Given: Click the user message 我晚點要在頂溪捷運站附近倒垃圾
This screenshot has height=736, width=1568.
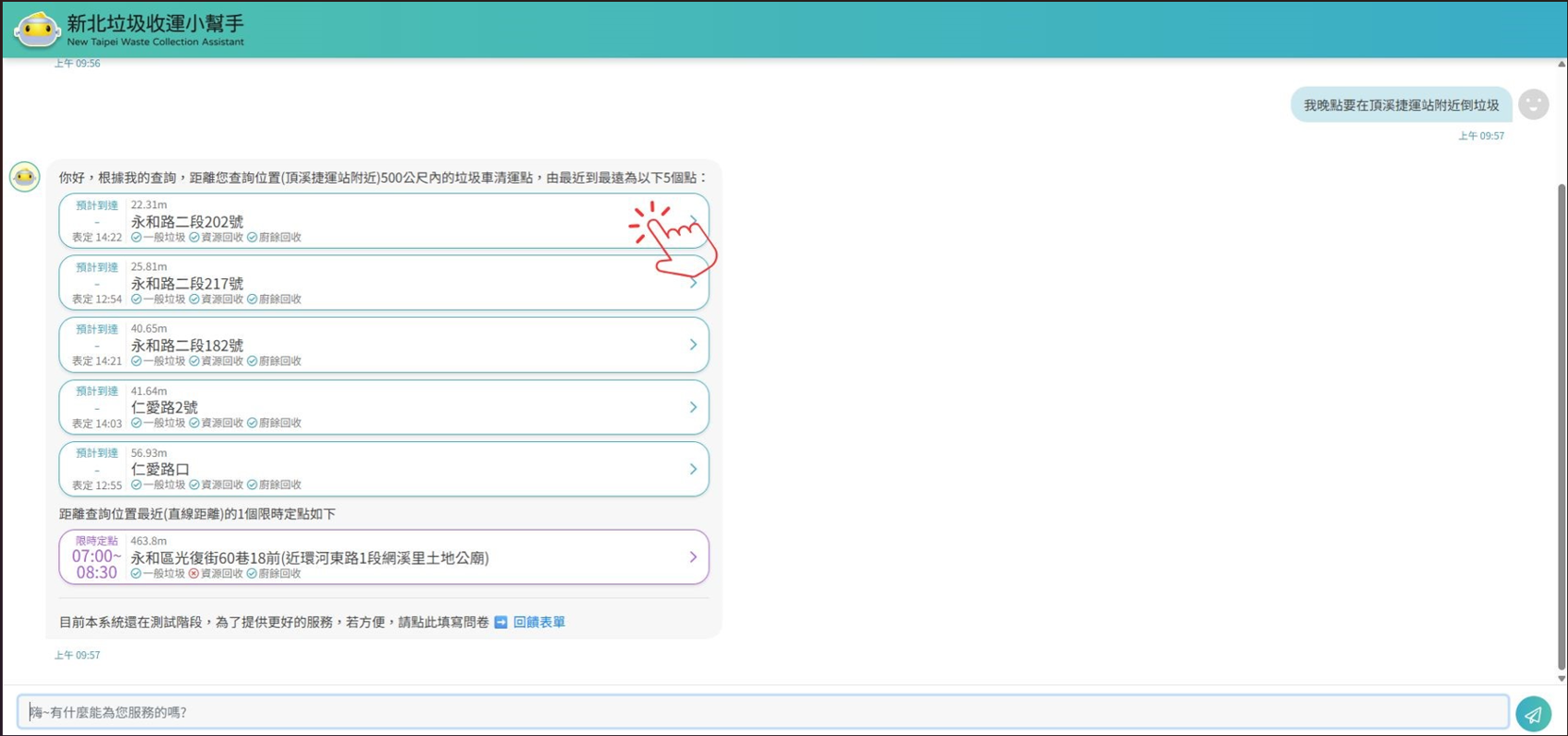Looking at the screenshot, I should pyautogui.click(x=1401, y=105).
